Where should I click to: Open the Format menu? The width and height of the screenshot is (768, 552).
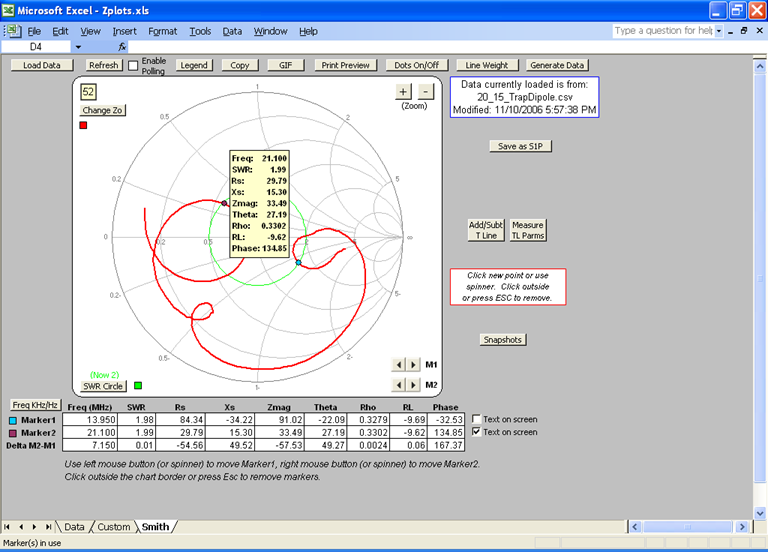point(162,31)
